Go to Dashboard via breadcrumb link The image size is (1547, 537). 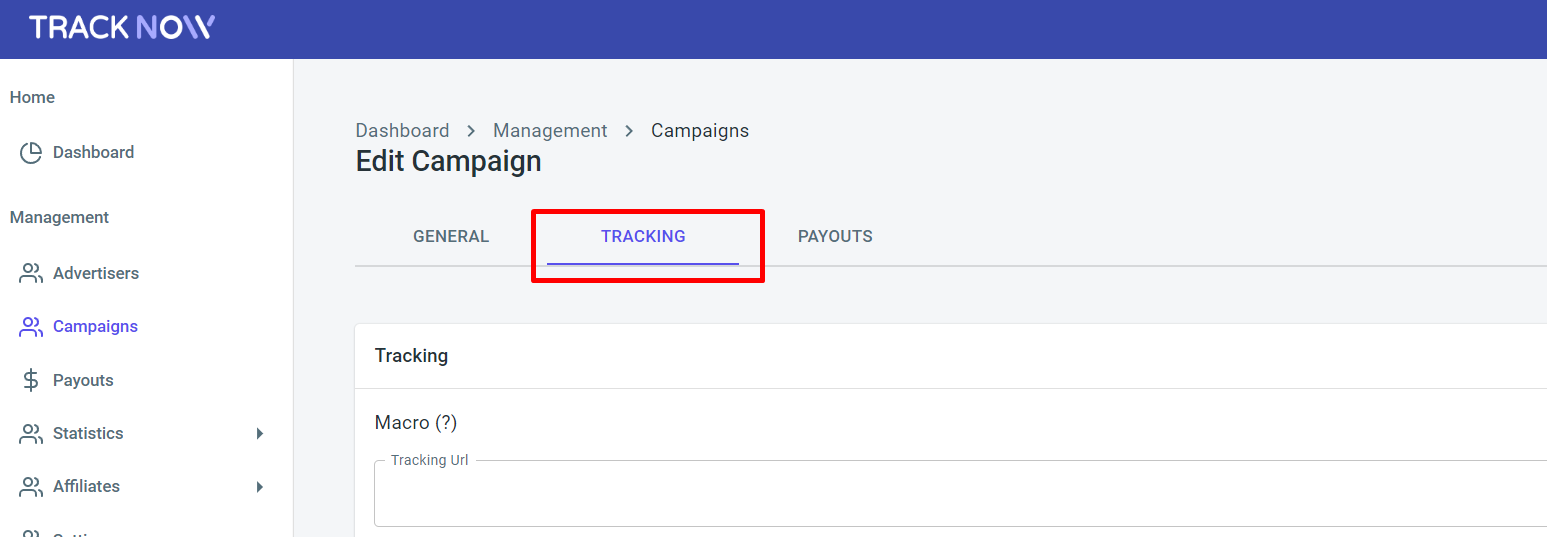click(x=402, y=131)
